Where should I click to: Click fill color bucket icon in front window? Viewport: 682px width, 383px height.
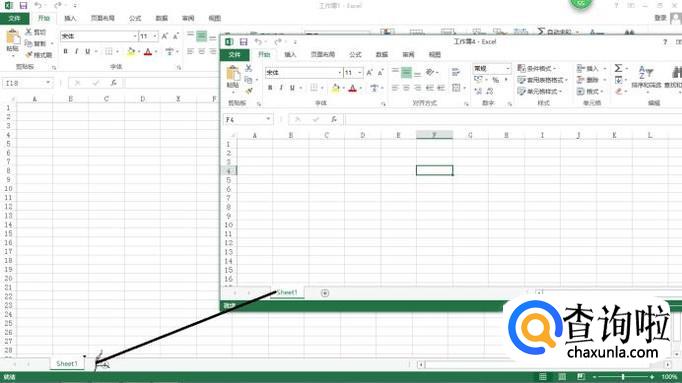(335, 88)
